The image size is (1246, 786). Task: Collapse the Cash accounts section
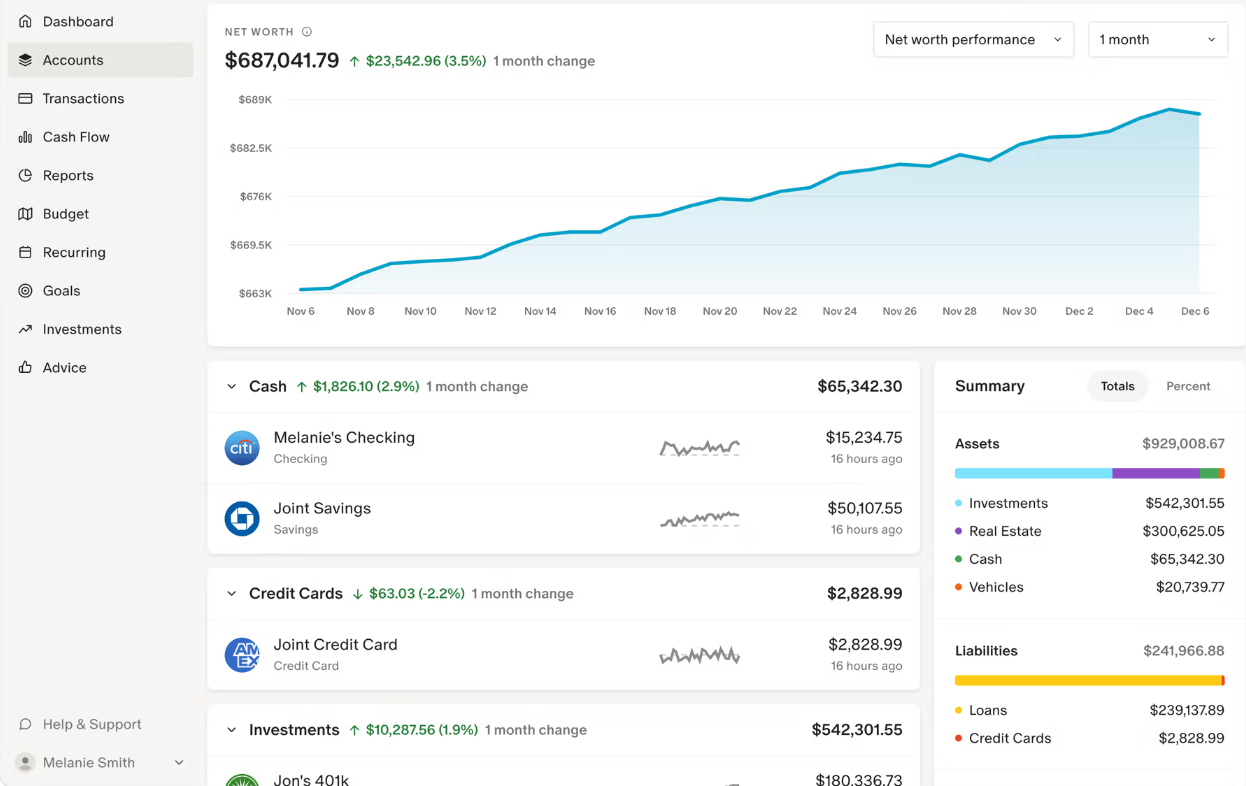(232, 387)
